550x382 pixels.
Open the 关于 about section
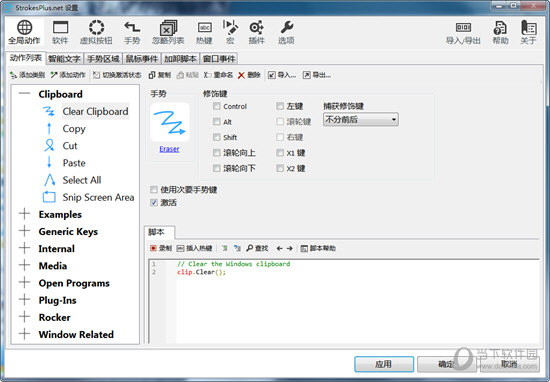[529, 32]
